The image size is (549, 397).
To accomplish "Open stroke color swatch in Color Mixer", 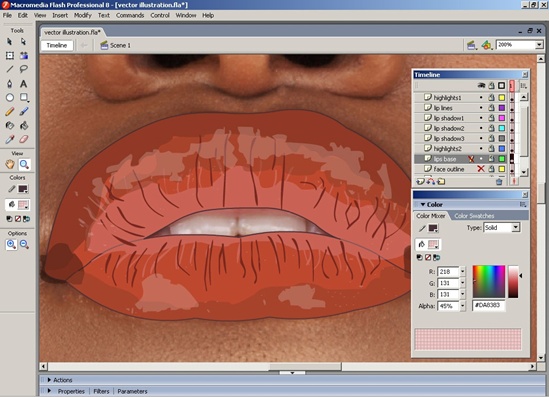I will [433, 228].
